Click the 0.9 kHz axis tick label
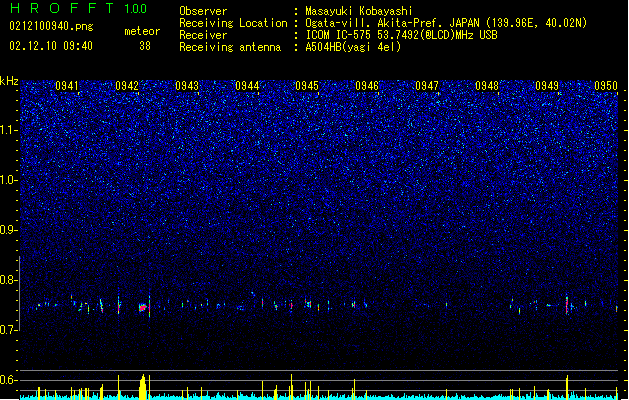Screen dimensions: 629x400 click(8, 230)
